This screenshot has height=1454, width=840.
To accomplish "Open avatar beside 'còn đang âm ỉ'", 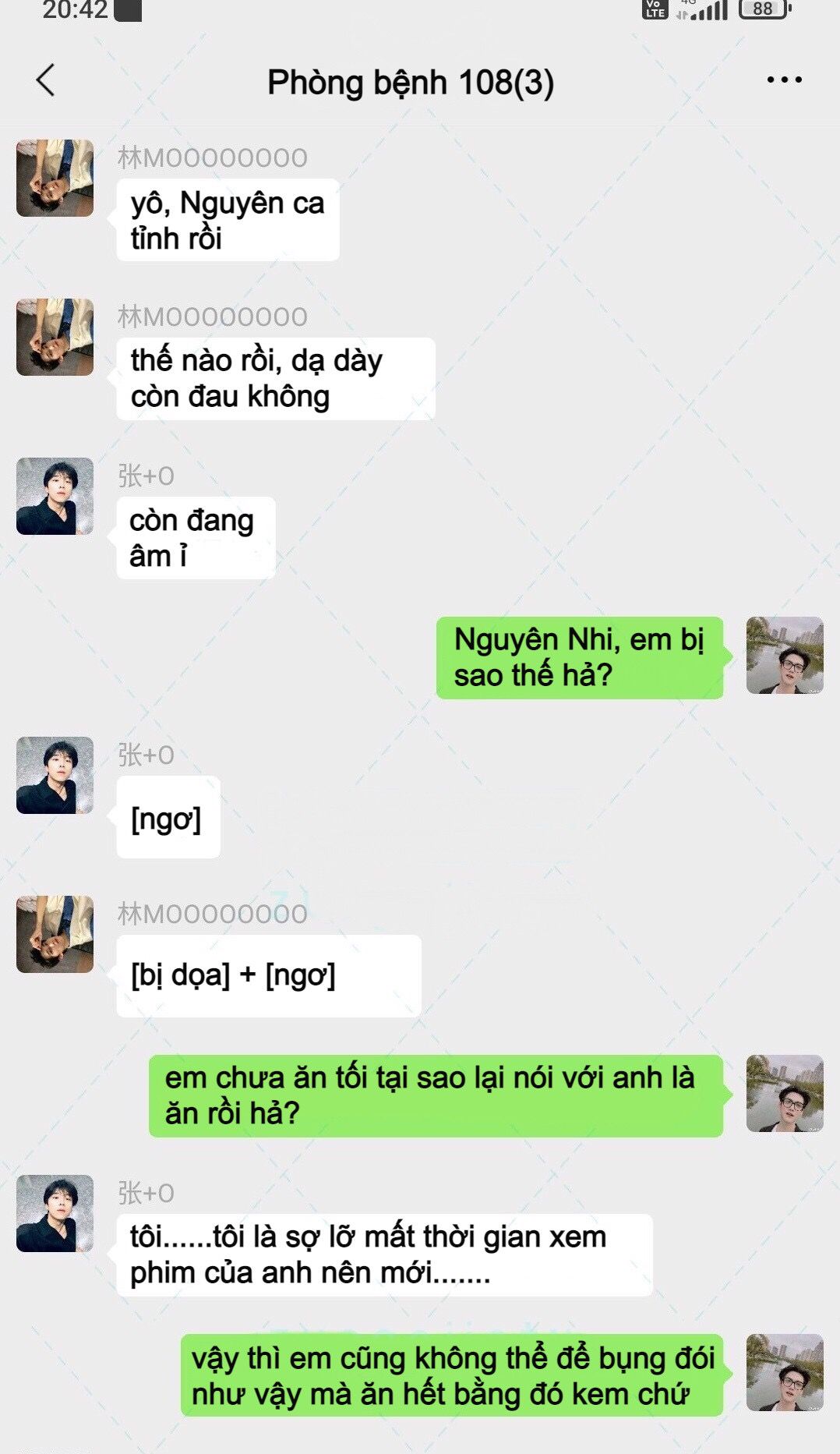I will [x=55, y=497].
